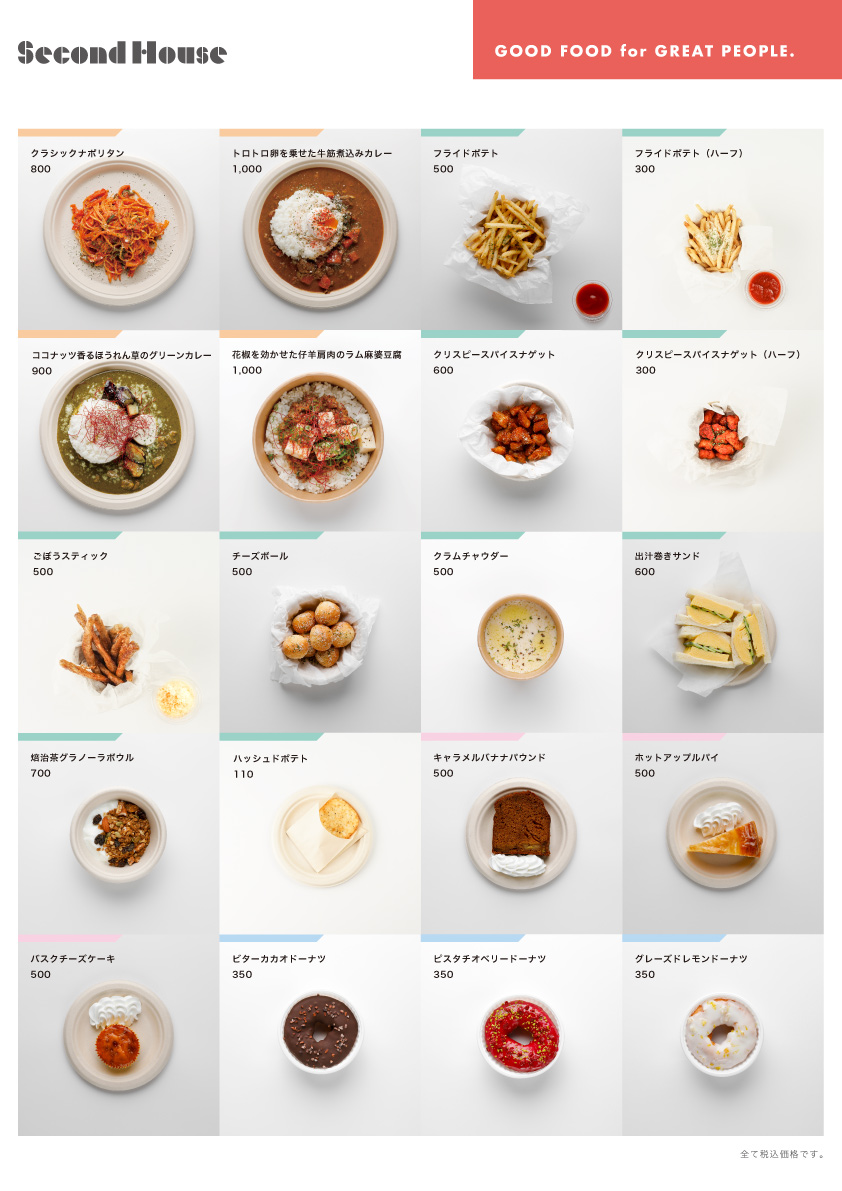Click the pink ピスタチオベリードーナツ donut

pyautogui.click(x=522, y=1035)
